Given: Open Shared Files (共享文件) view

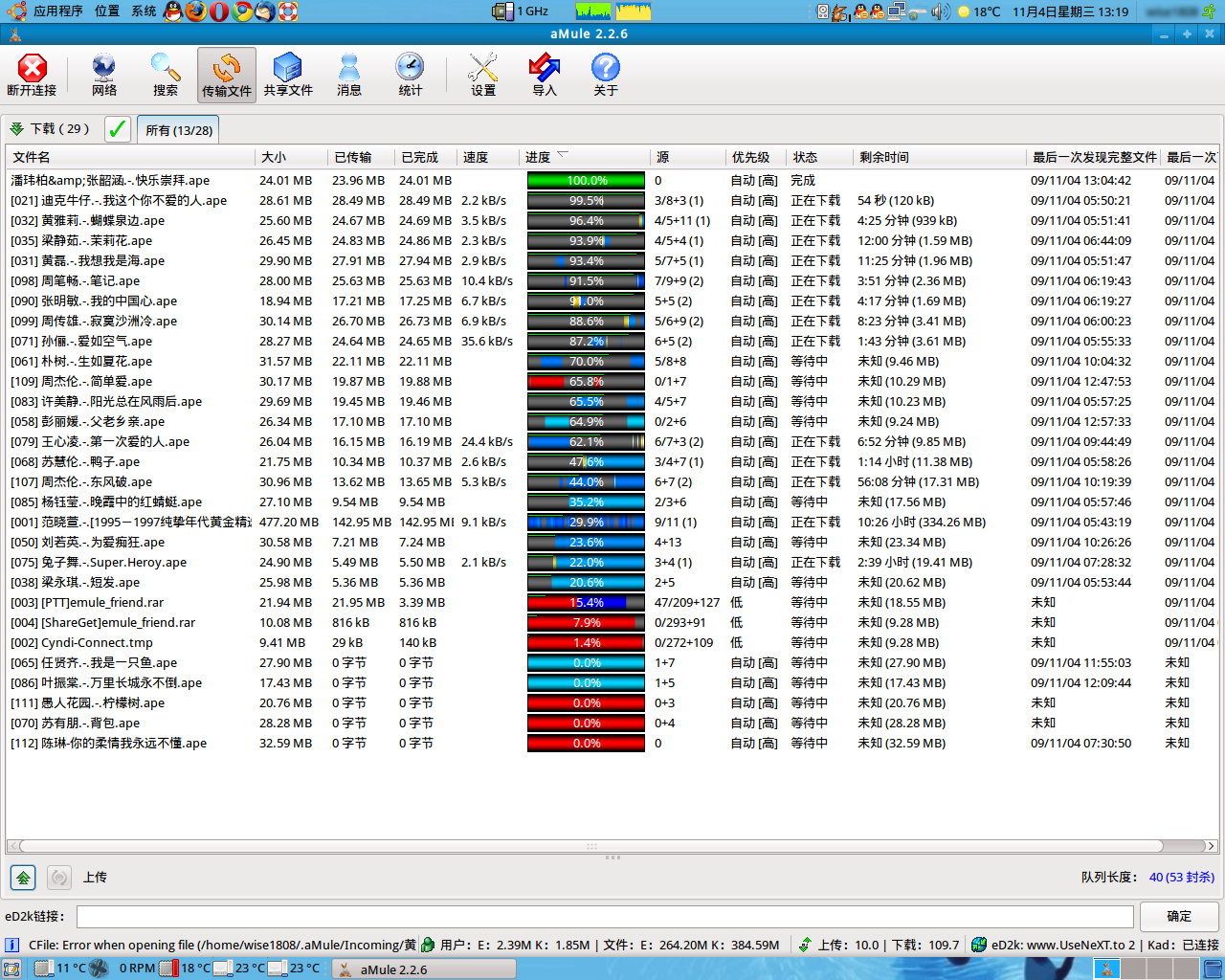Looking at the screenshot, I should [x=288, y=75].
